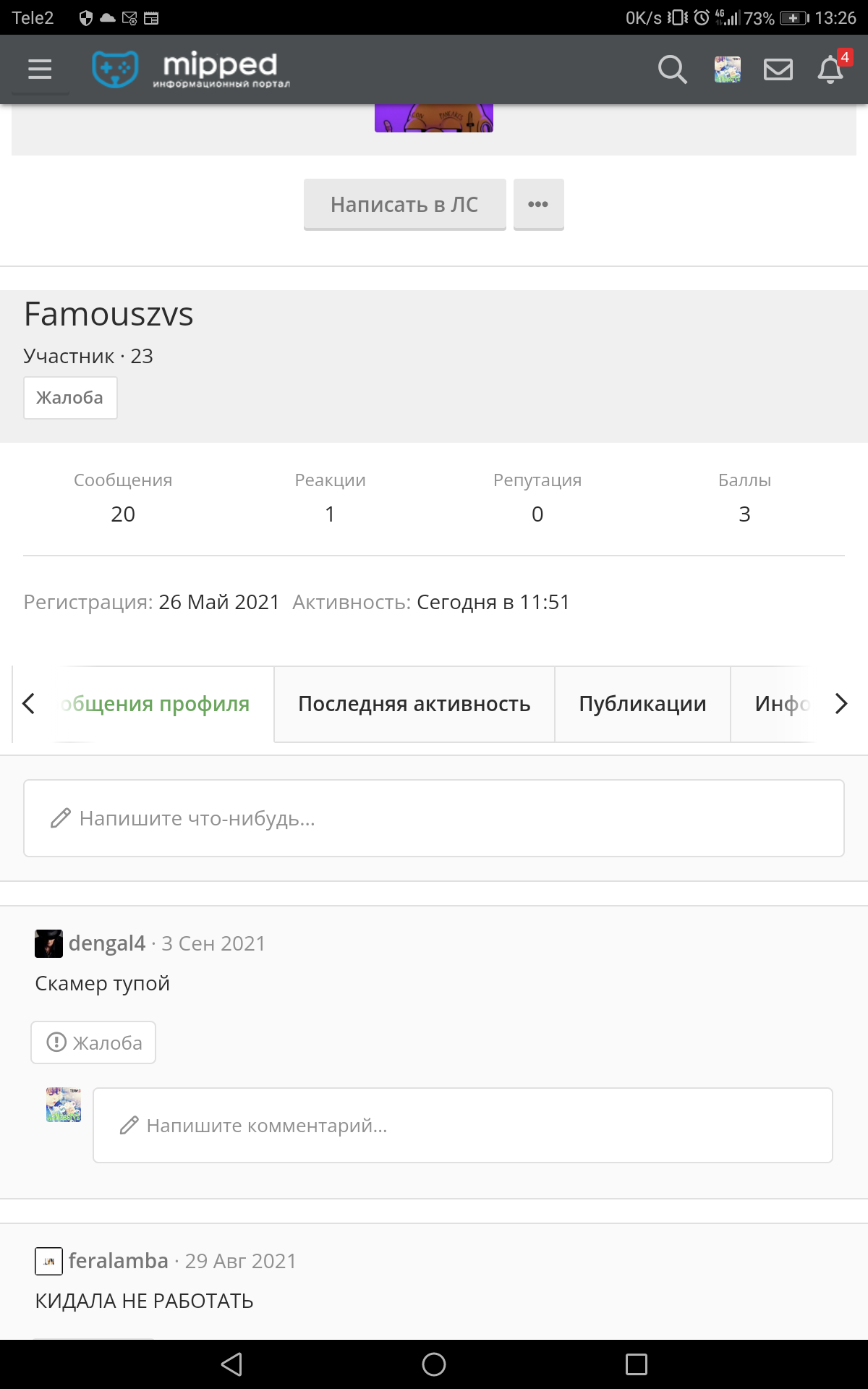868x1389 pixels.
Task: Click the Написать в ЛС button
Action: point(404,205)
